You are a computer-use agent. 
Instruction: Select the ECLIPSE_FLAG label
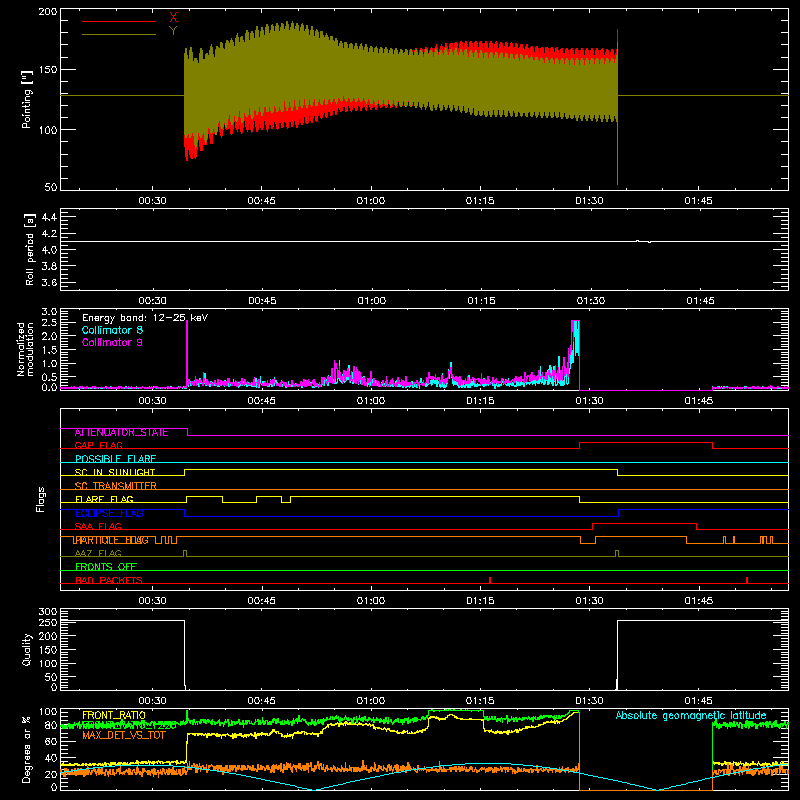[x=109, y=513]
